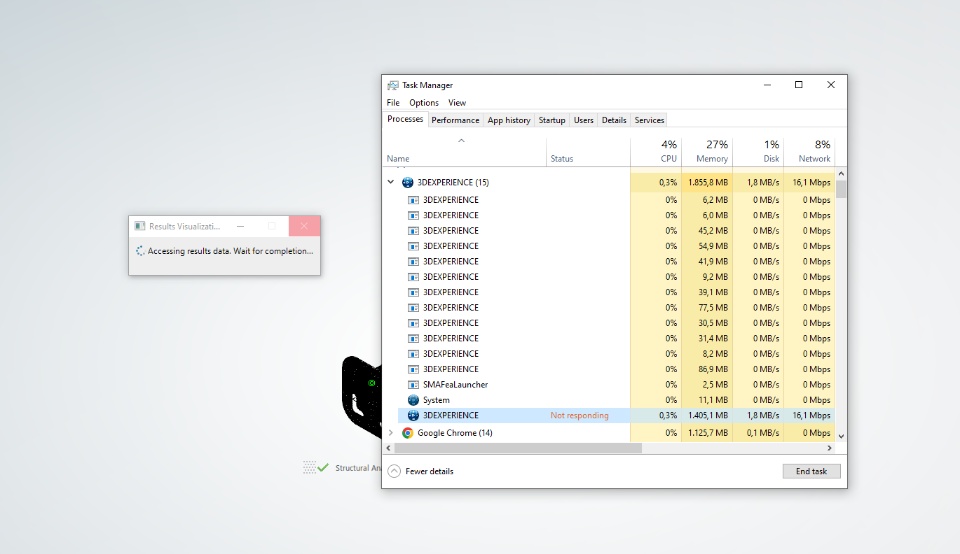Switch to the Performance tab
The width and height of the screenshot is (960, 554).
455,120
